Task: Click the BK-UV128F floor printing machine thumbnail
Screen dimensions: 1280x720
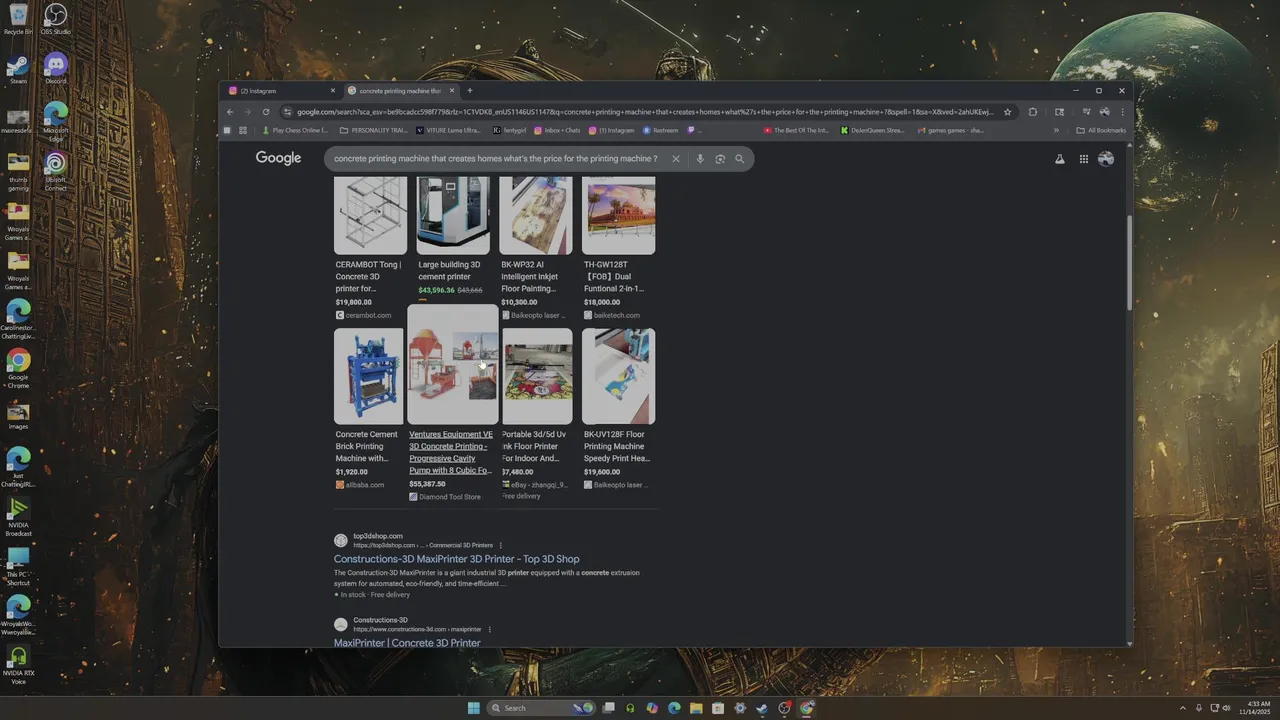Action: pos(619,376)
